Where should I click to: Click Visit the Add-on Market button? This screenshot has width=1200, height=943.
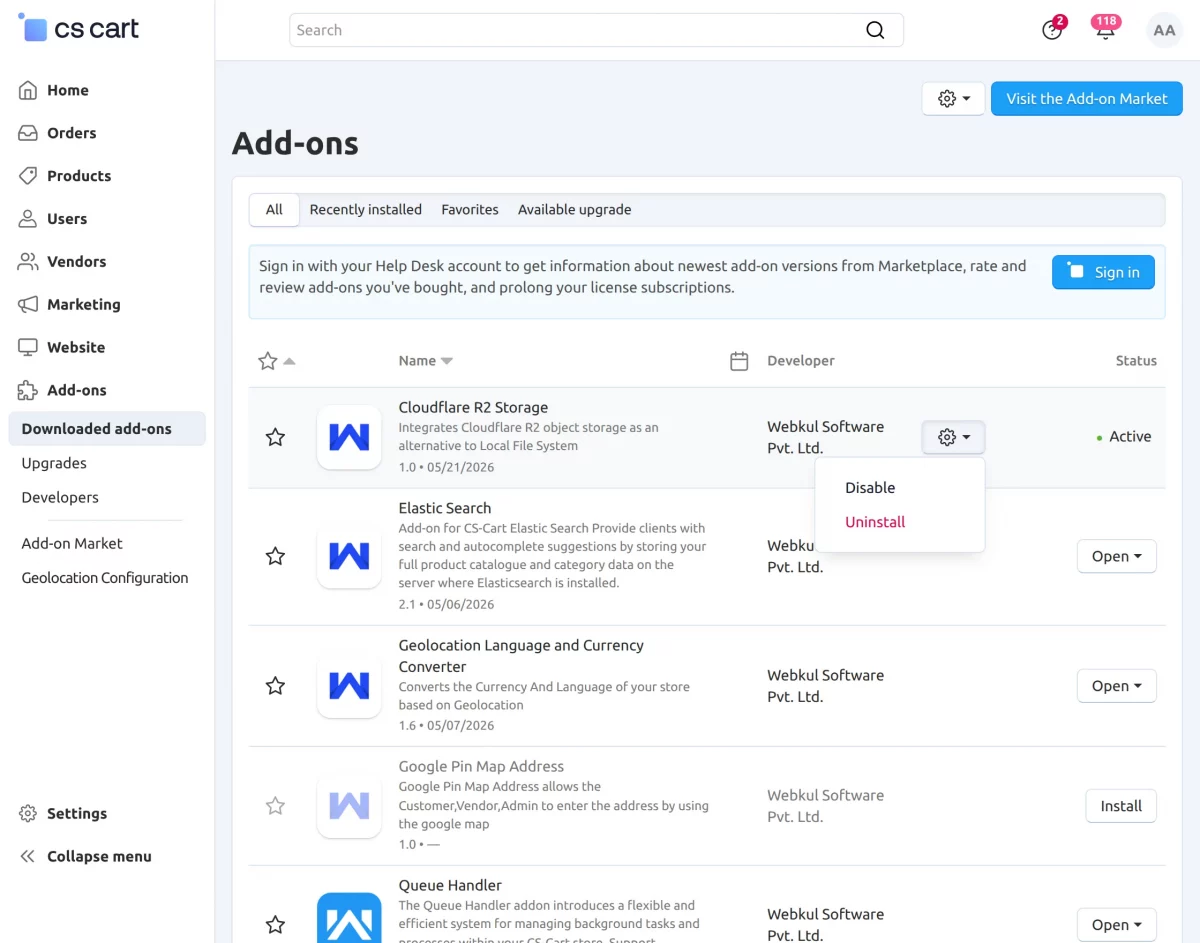(x=1087, y=99)
